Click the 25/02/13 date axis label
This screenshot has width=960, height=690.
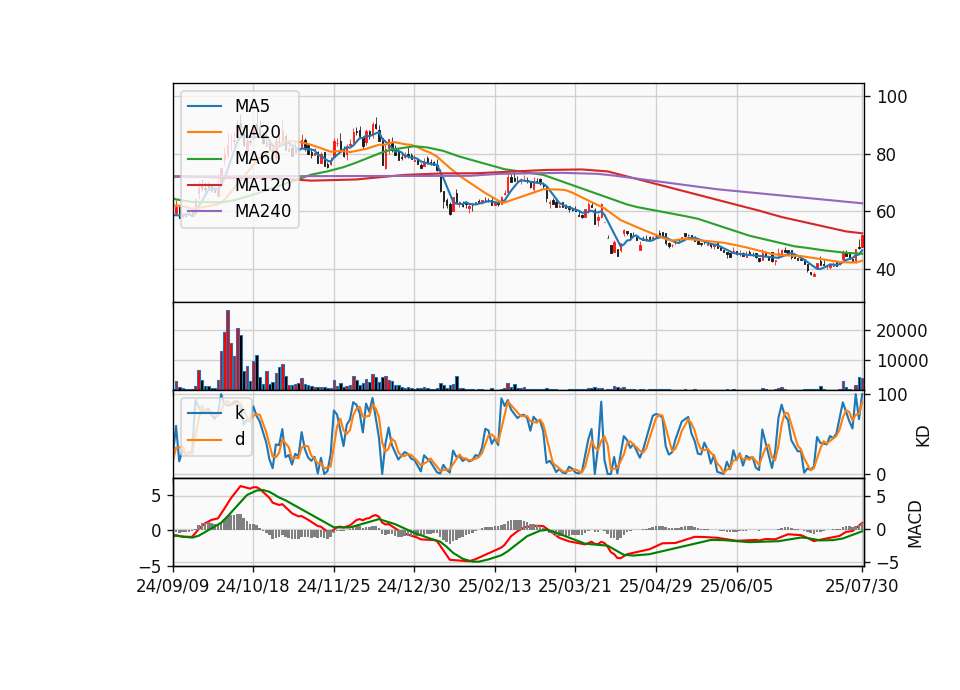495,586
